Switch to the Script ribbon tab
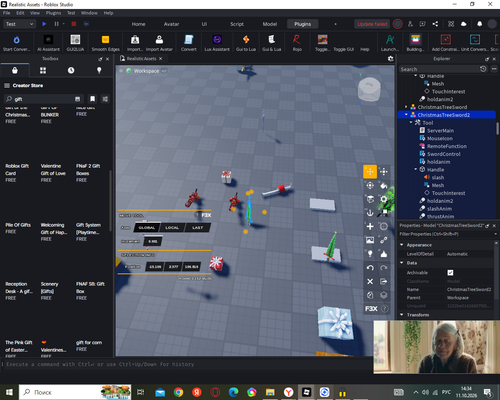This screenshot has height=400, width=500. click(237, 24)
